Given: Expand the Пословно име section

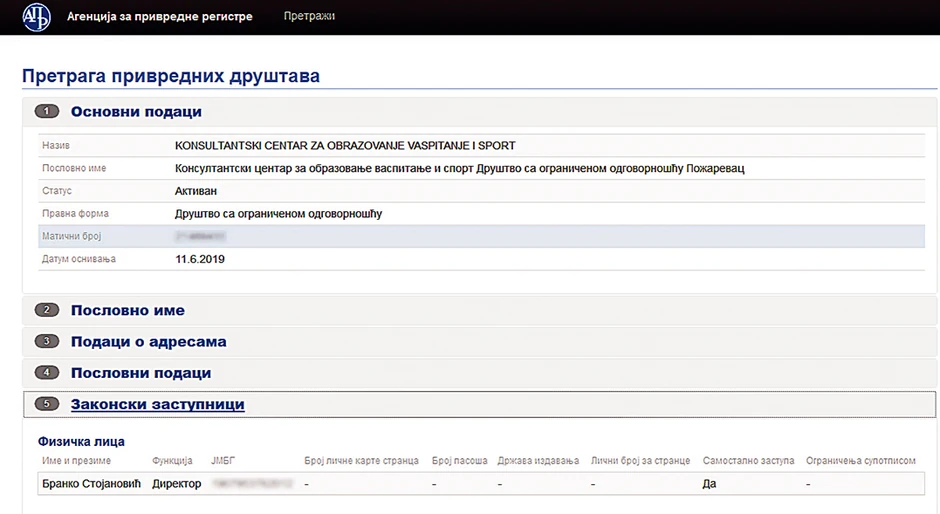Looking at the screenshot, I should (127, 311).
